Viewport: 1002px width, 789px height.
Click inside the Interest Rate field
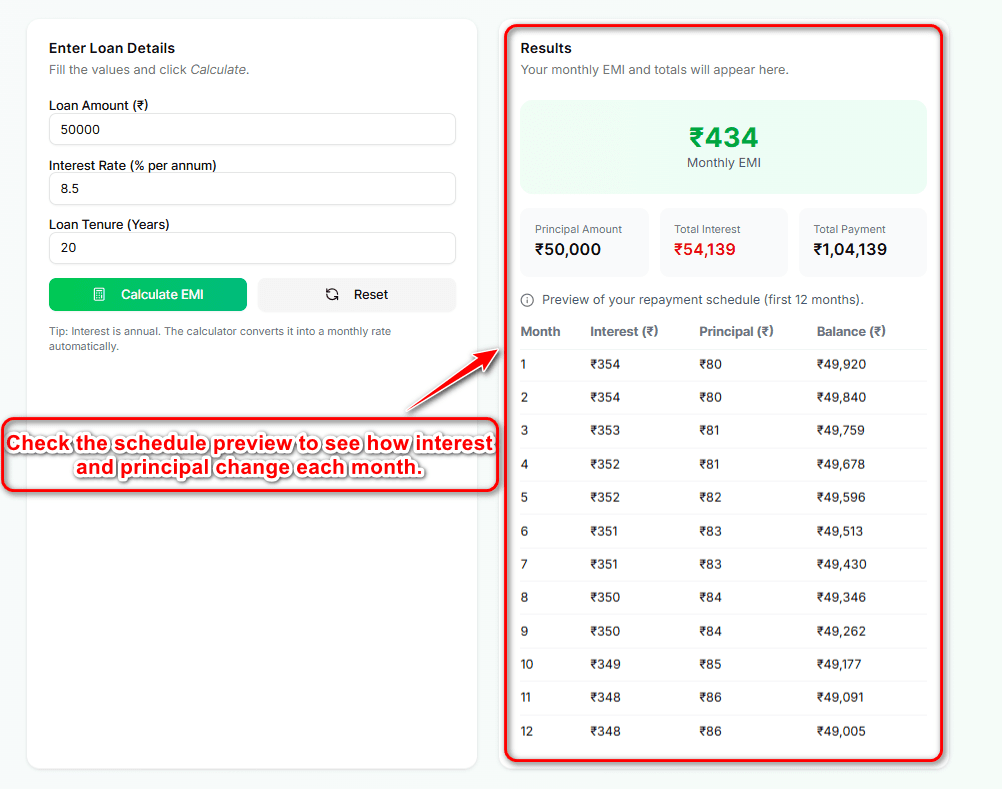click(x=252, y=188)
